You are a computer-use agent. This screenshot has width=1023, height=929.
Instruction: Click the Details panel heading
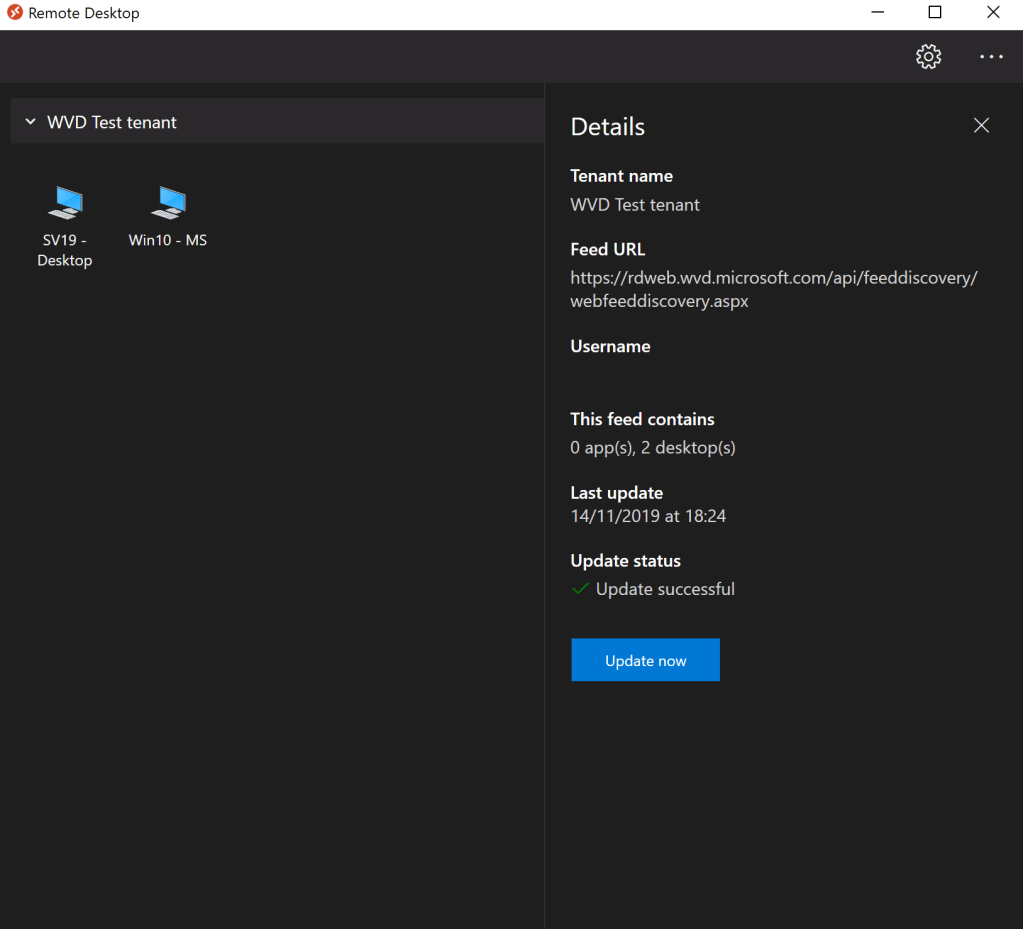click(607, 127)
